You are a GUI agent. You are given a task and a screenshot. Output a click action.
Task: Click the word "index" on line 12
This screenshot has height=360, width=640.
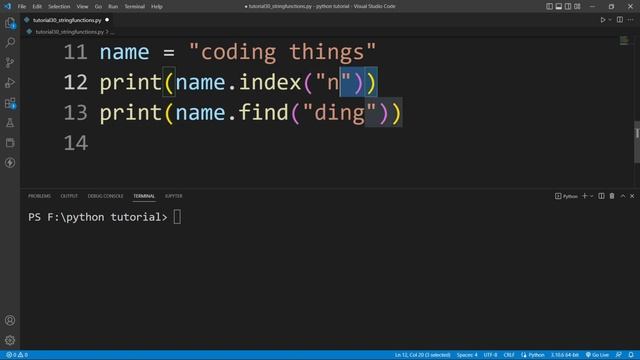pos(270,82)
